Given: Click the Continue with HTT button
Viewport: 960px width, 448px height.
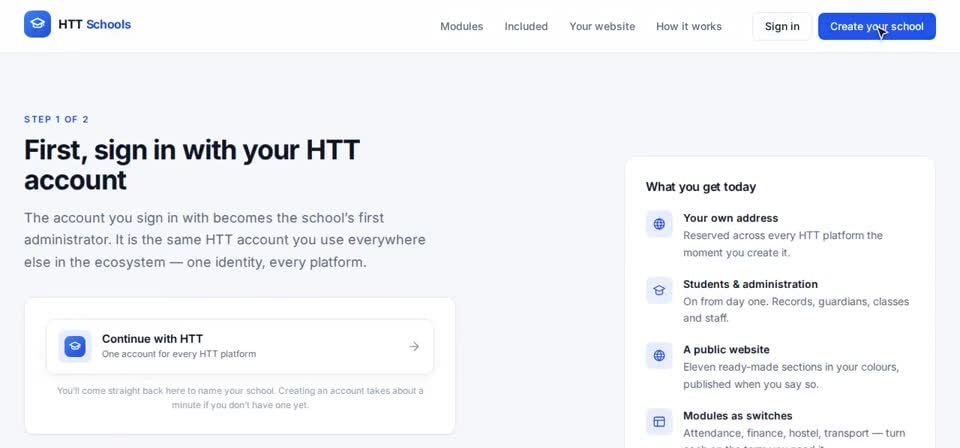Looking at the screenshot, I should [x=240, y=346].
